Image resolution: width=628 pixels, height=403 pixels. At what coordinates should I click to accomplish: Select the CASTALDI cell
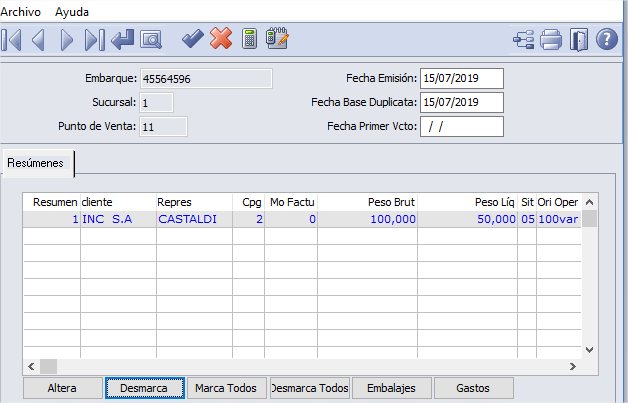(x=195, y=219)
